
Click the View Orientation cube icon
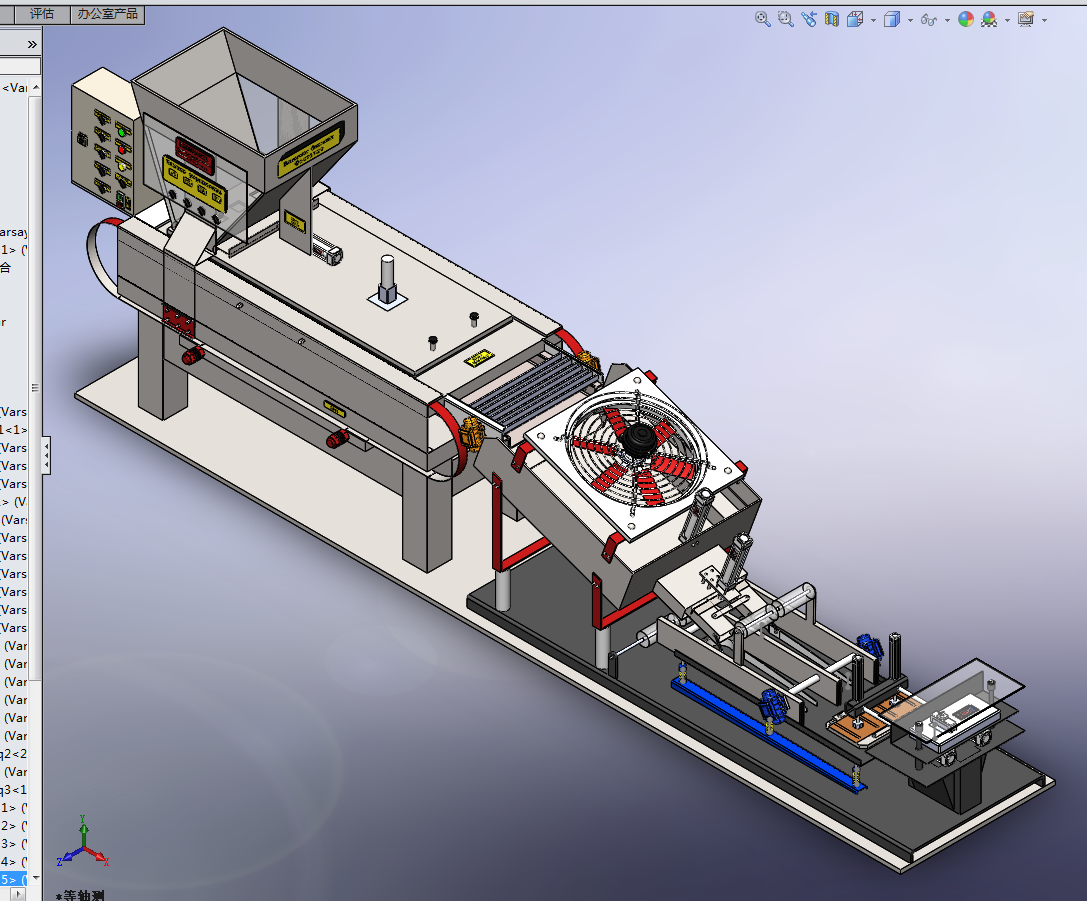tap(855, 19)
